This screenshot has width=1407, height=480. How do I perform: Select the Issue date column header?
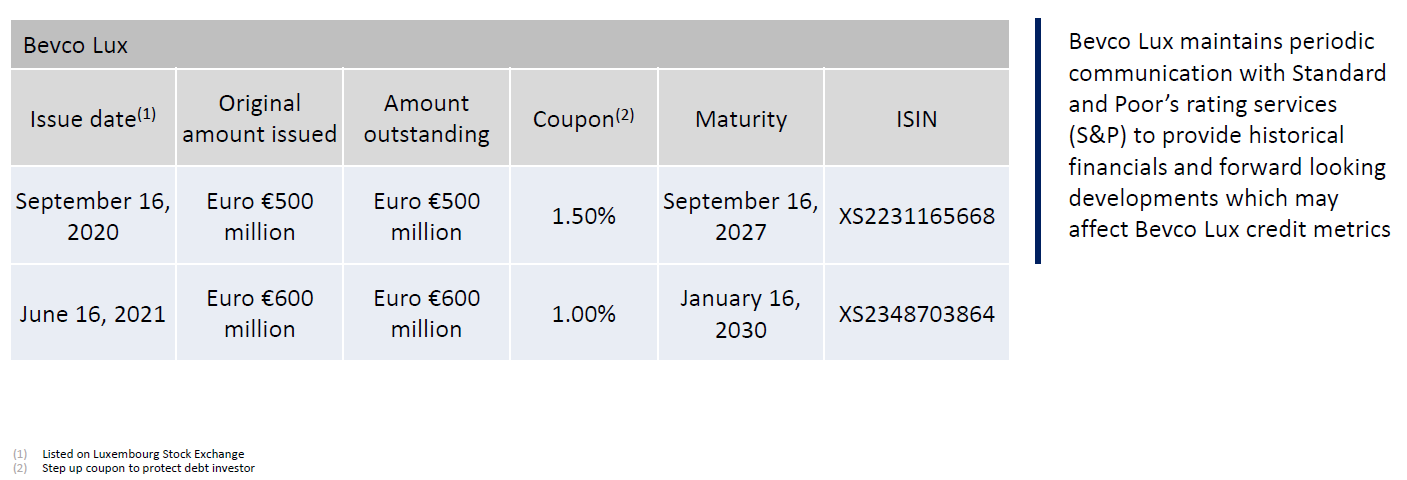(x=93, y=119)
